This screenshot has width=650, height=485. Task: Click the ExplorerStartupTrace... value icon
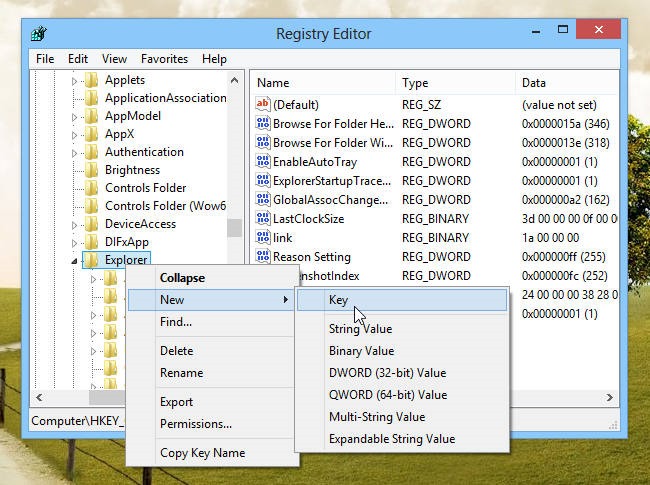tap(263, 180)
